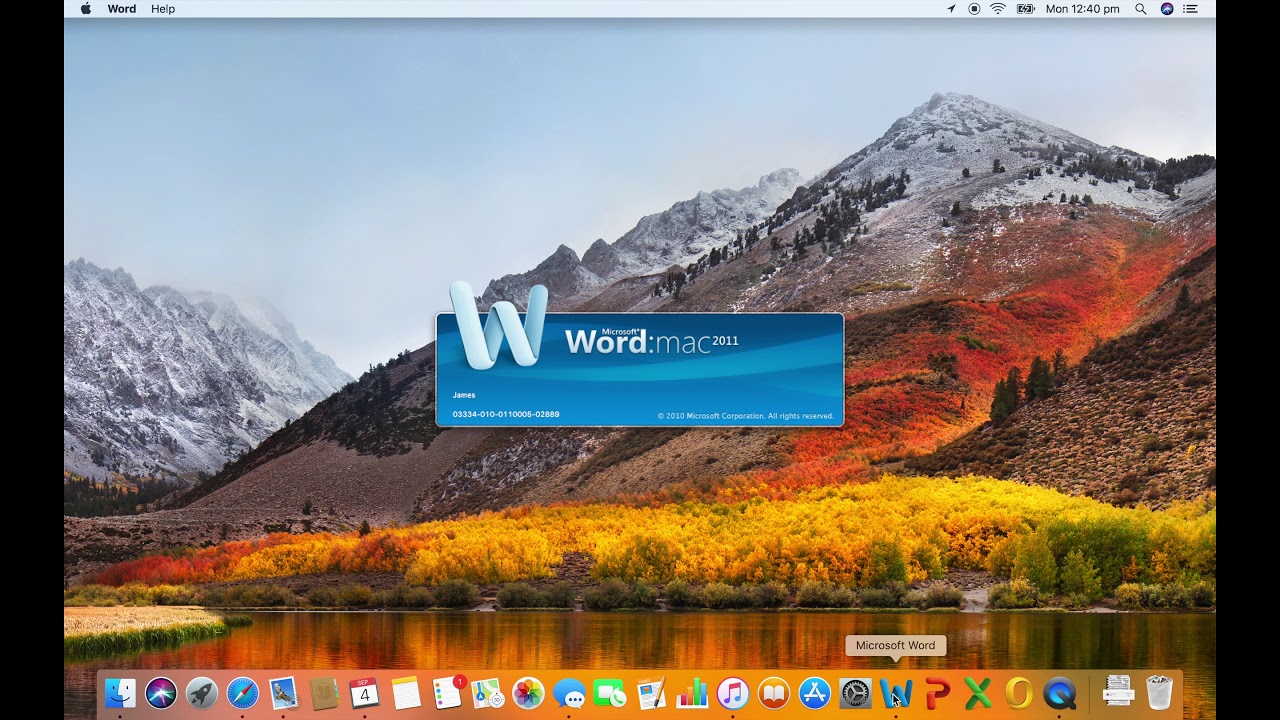This screenshot has width=1280, height=720.
Task: Open the Help menu
Action: point(163,8)
